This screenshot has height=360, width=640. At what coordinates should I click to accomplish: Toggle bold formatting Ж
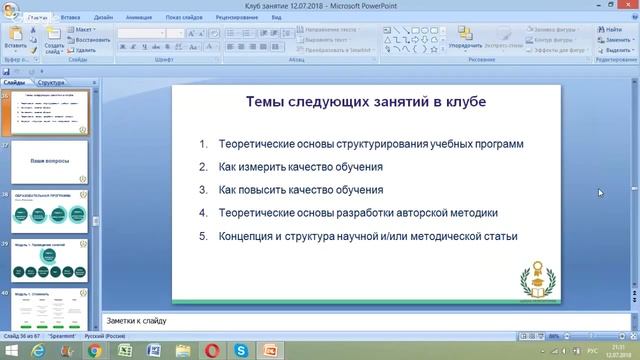click(x=122, y=47)
